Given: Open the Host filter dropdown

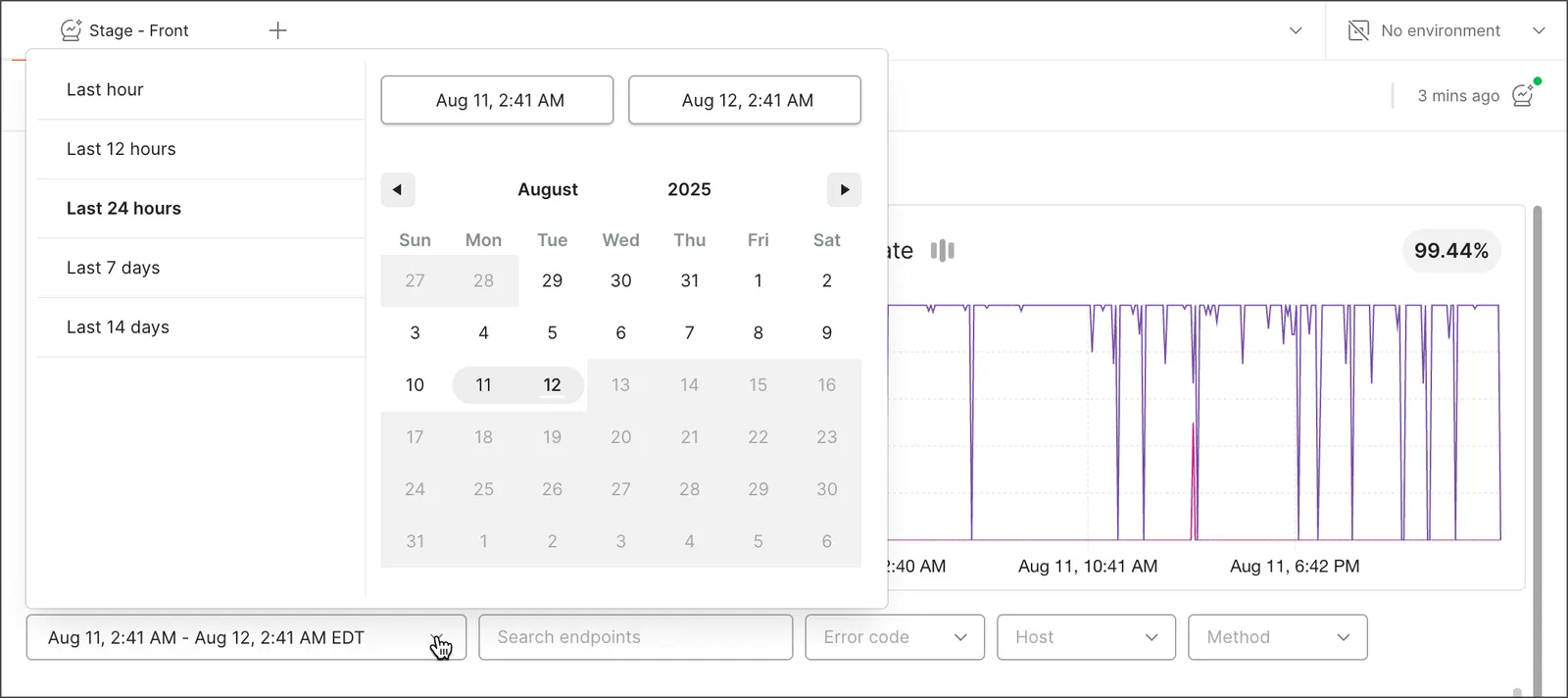Looking at the screenshot, I should click(x=1086, y=637).
